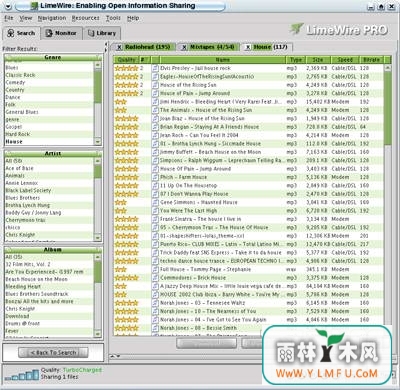Click the file icon for Phish - Farm House

coord(155,177)
